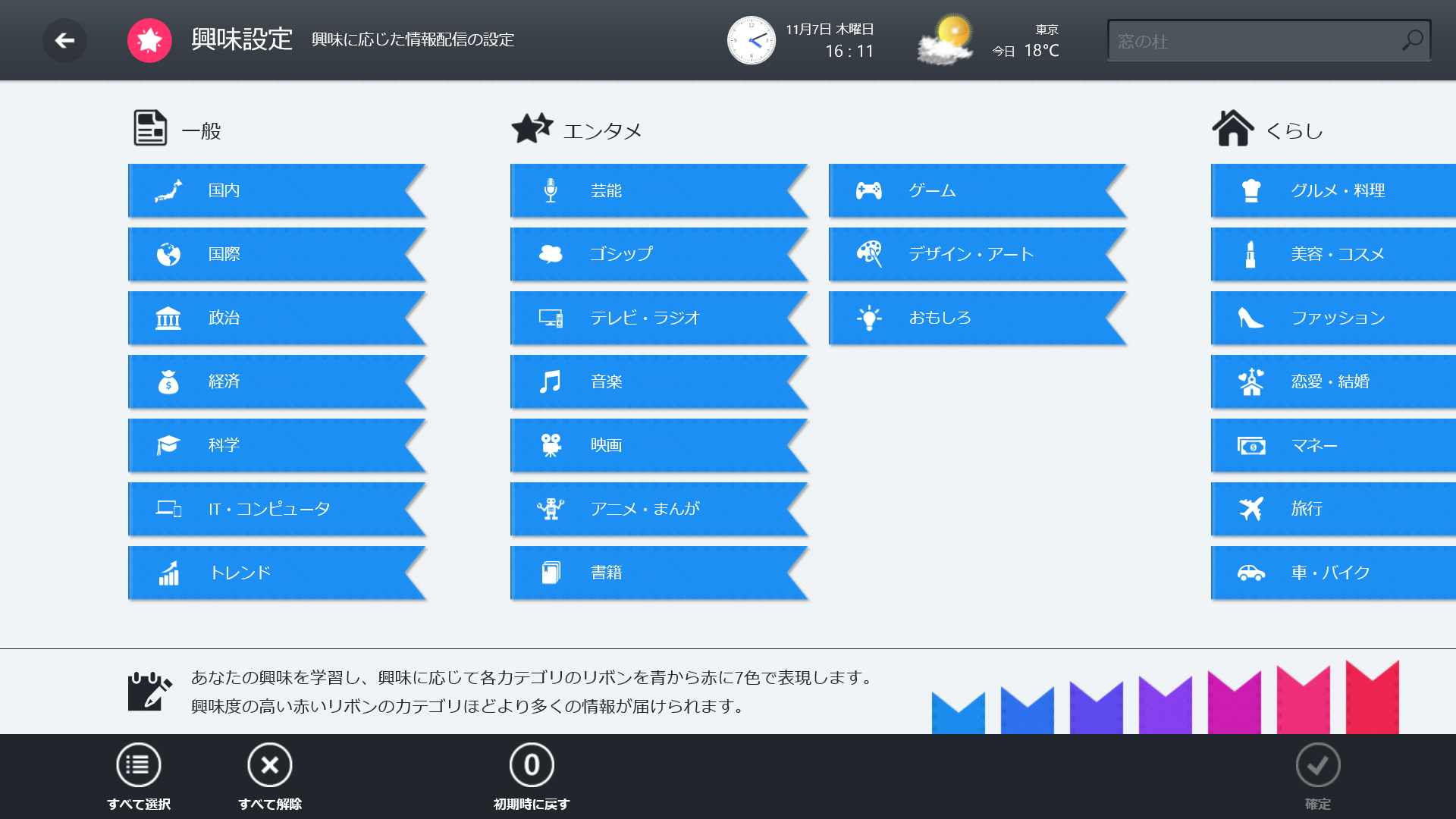Image resolution: width=1456 pixels, height=819 pixels.
Task: Click the back arrow at top left
Action: click(x=64, y=40)
